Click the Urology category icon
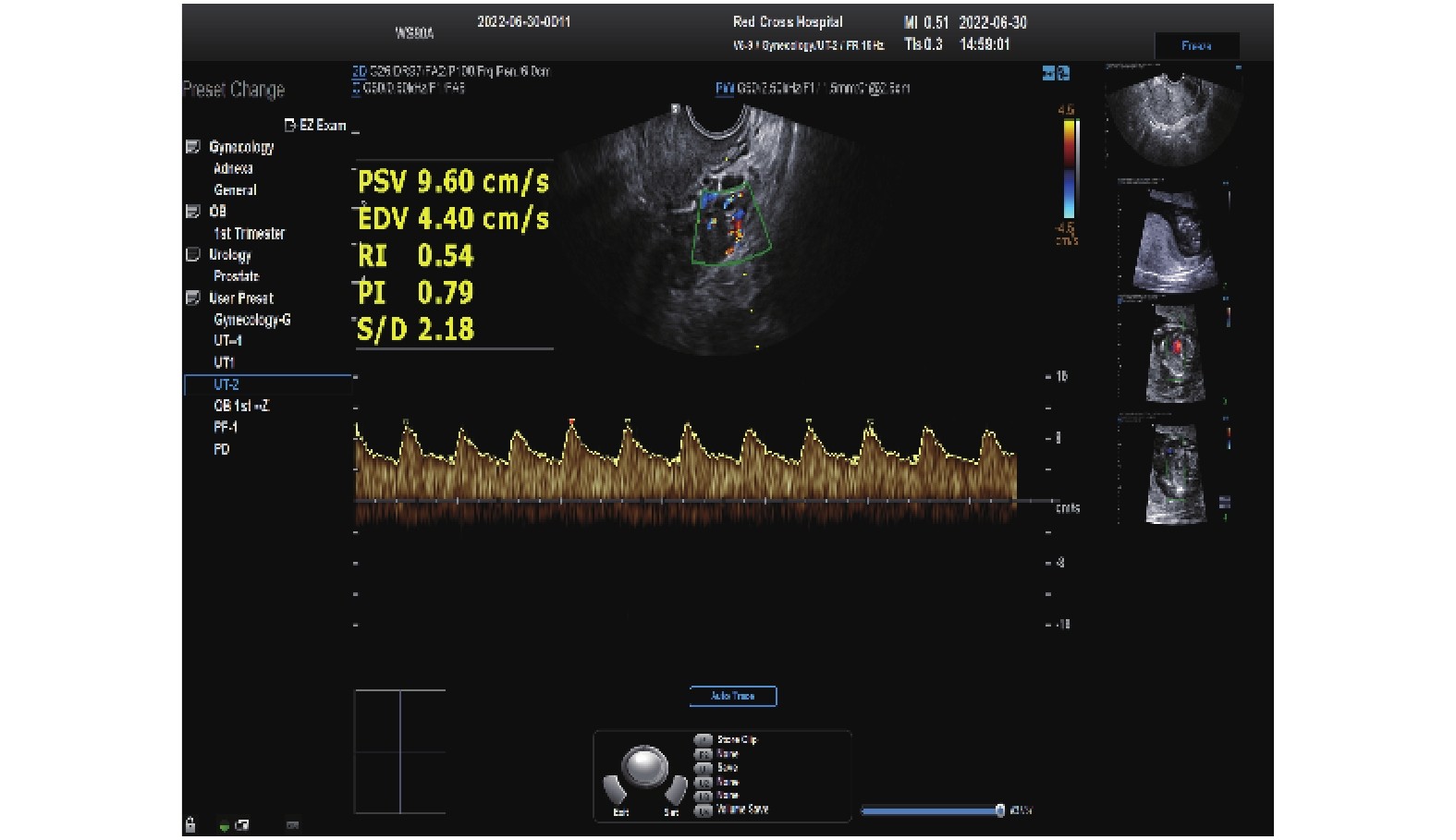The image size is (1456, 840). pyautogui.click(x=192, y=255)
